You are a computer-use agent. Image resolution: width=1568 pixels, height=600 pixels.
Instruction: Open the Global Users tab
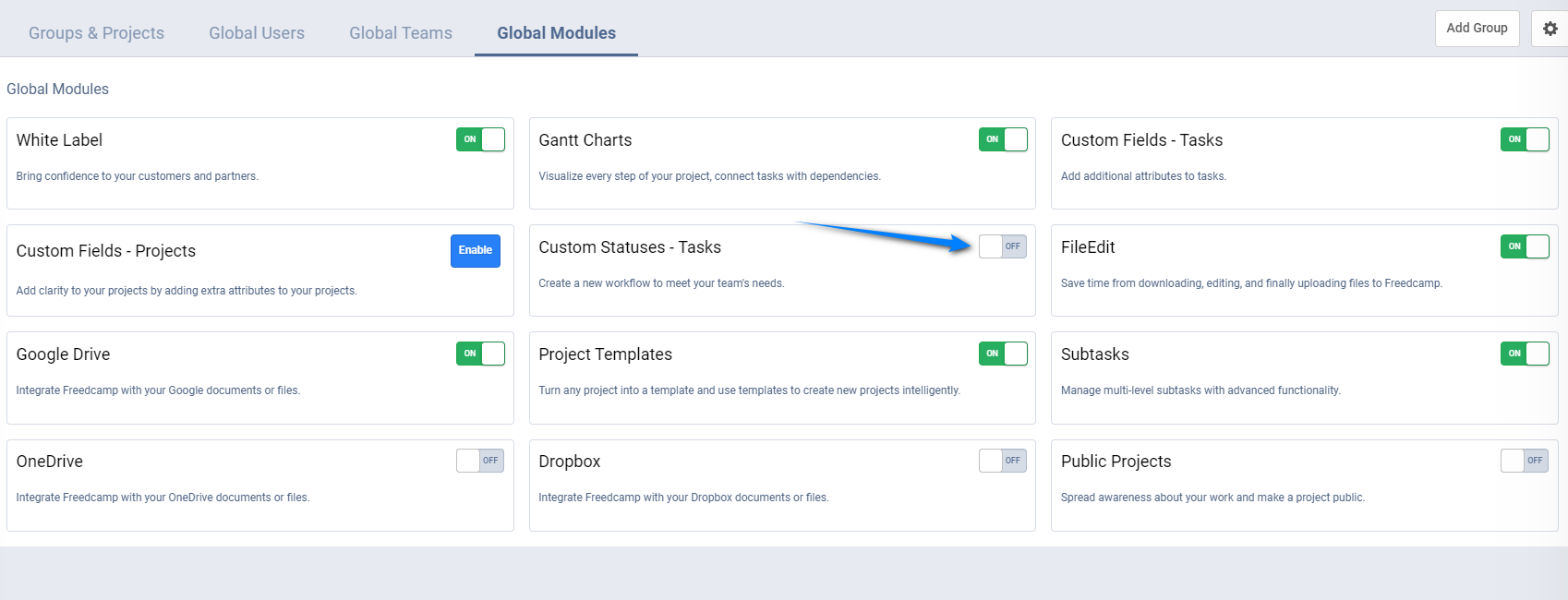point(257,33)
